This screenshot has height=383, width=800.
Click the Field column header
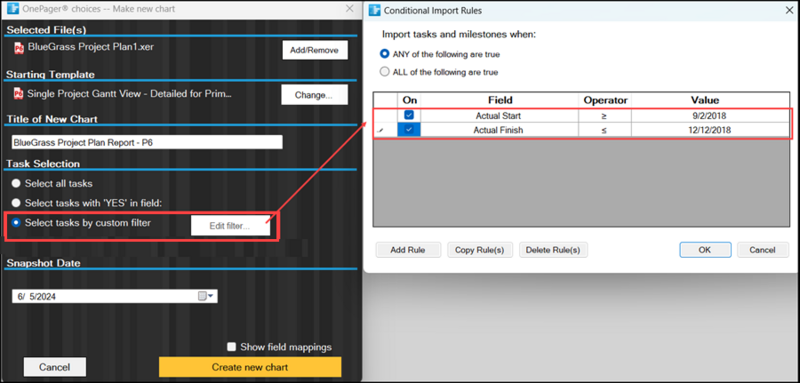[500, 100]
